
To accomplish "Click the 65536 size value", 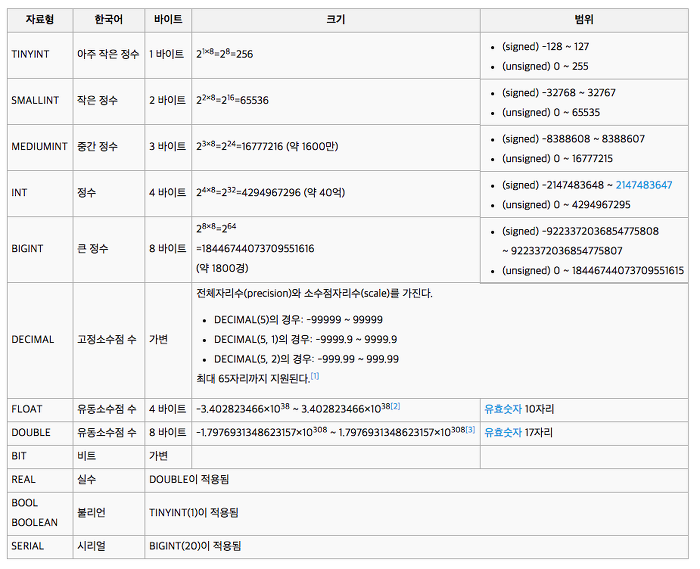I will point(254,100).
